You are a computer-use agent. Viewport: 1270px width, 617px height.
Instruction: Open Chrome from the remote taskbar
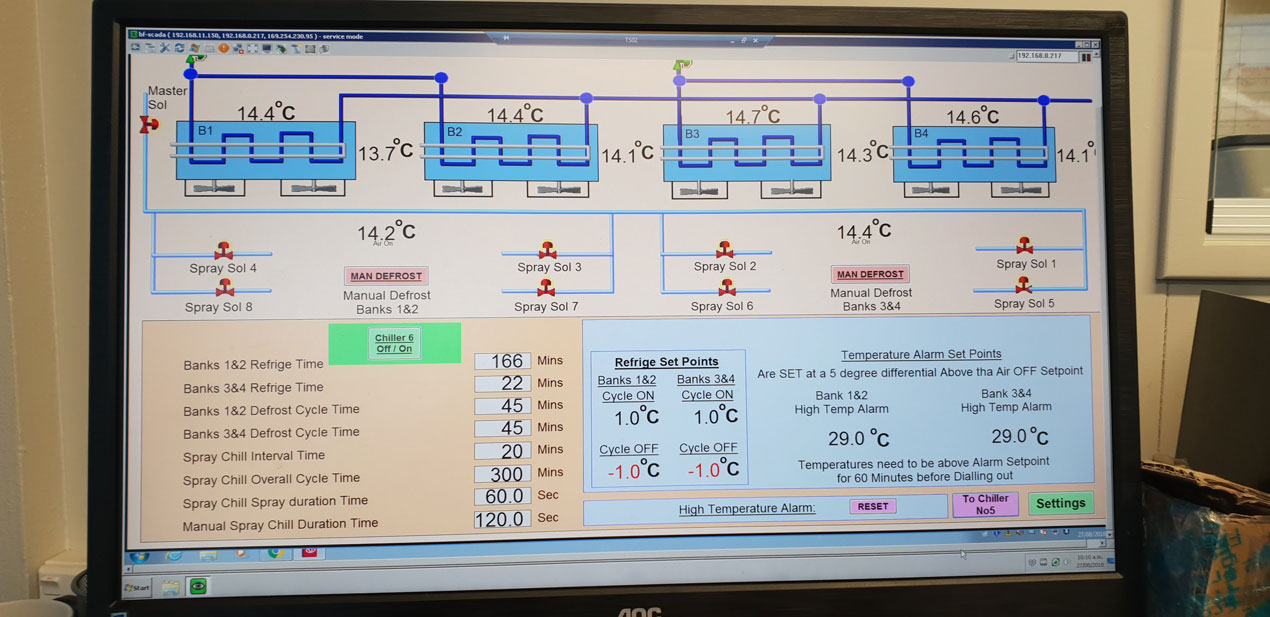276,553
